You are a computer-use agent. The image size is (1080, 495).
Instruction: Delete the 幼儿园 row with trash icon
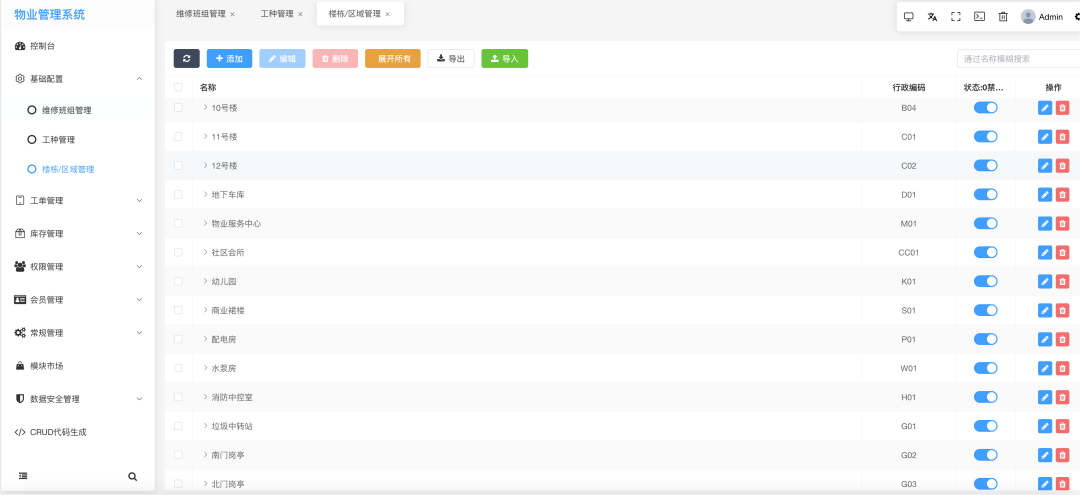click(x=1062, y=282)
